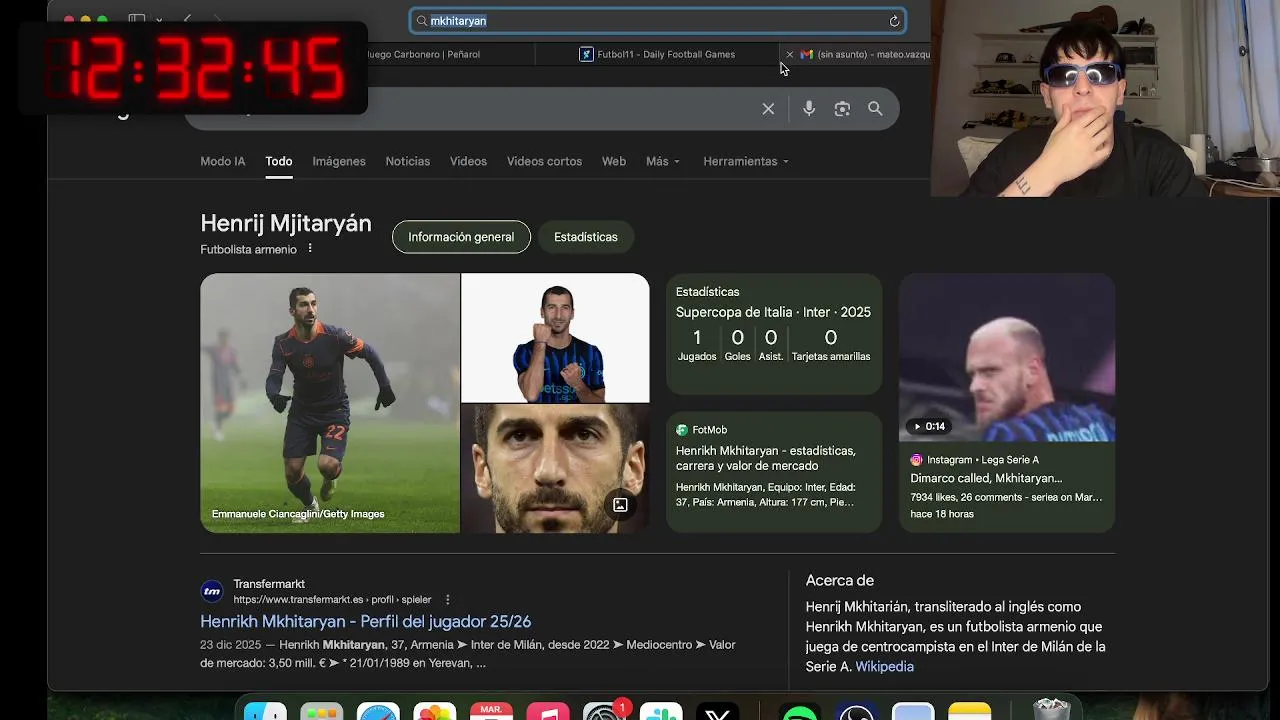The height and width of the screenshot is (720, 1280).
Task: Toggle the Safari sidebar icon
Action: [137, 20]
